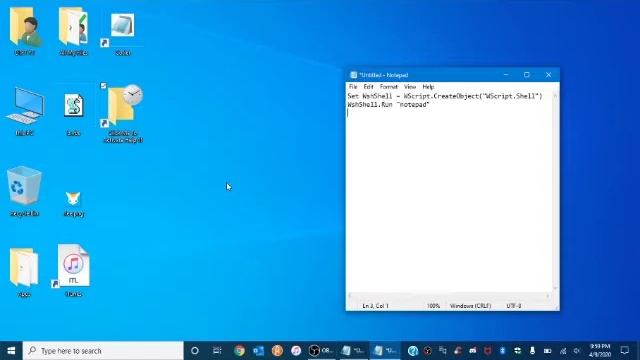This screenshot has width=640, height=360.
Task: Minimize the Notepad window
Action: click(x=506, y=75)
